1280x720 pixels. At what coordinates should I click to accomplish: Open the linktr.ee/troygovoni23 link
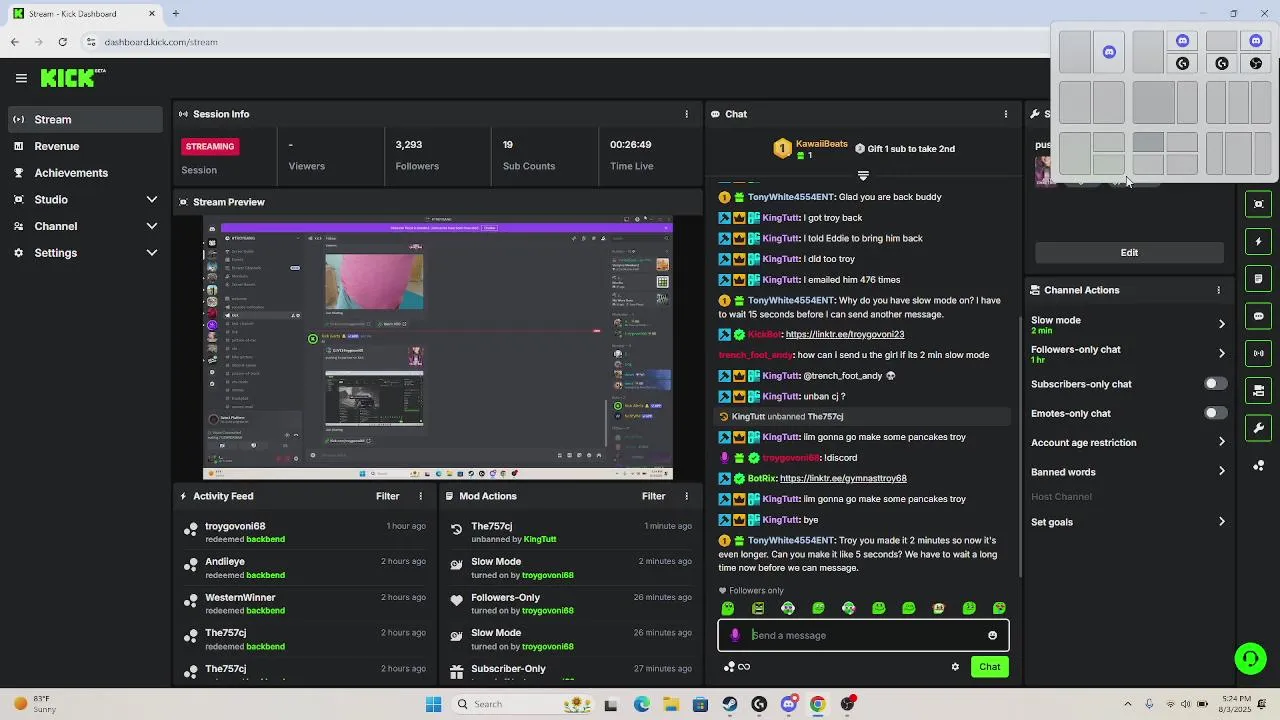coord(845,334)
